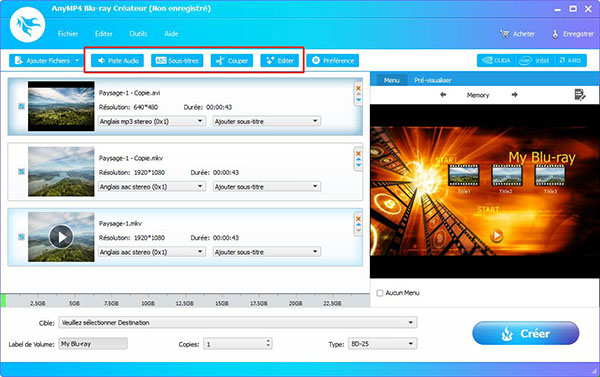This screenshot has height=377, width=600.
Task: Move Paysage-1 - Copie.mkv down
Action: (x=359, y=165)
